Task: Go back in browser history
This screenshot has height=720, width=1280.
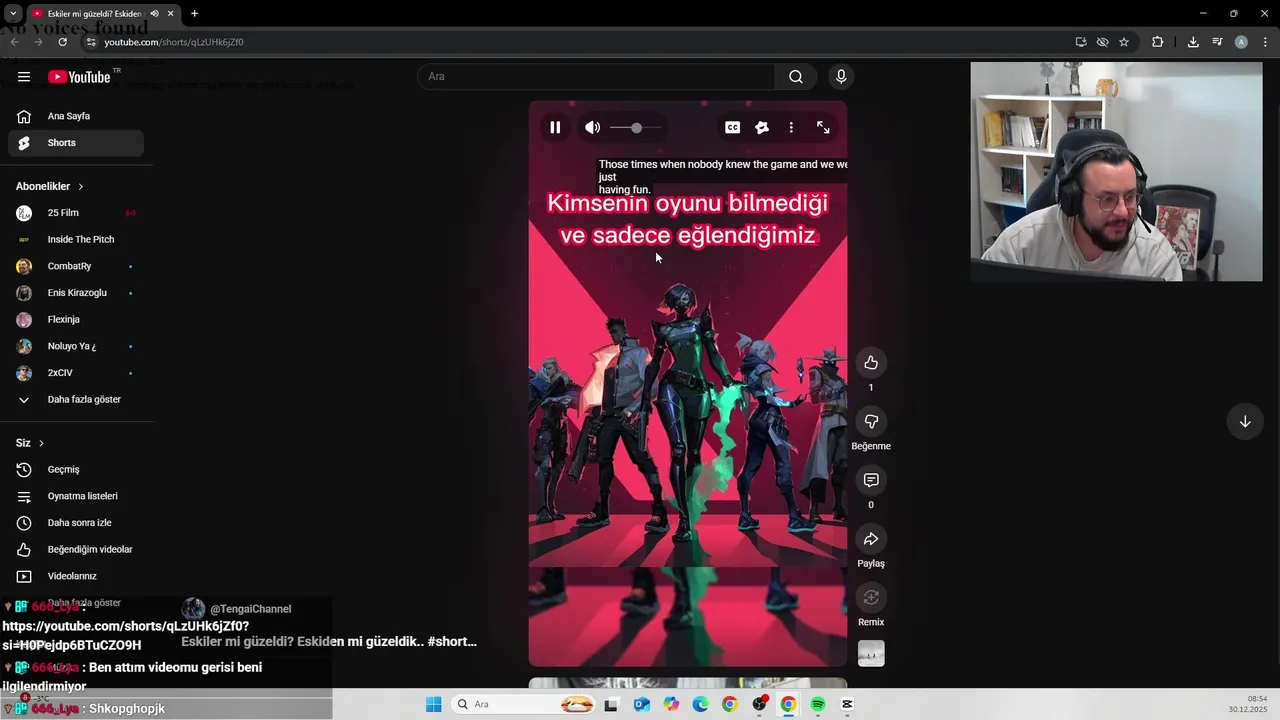Action: (14, 42)
